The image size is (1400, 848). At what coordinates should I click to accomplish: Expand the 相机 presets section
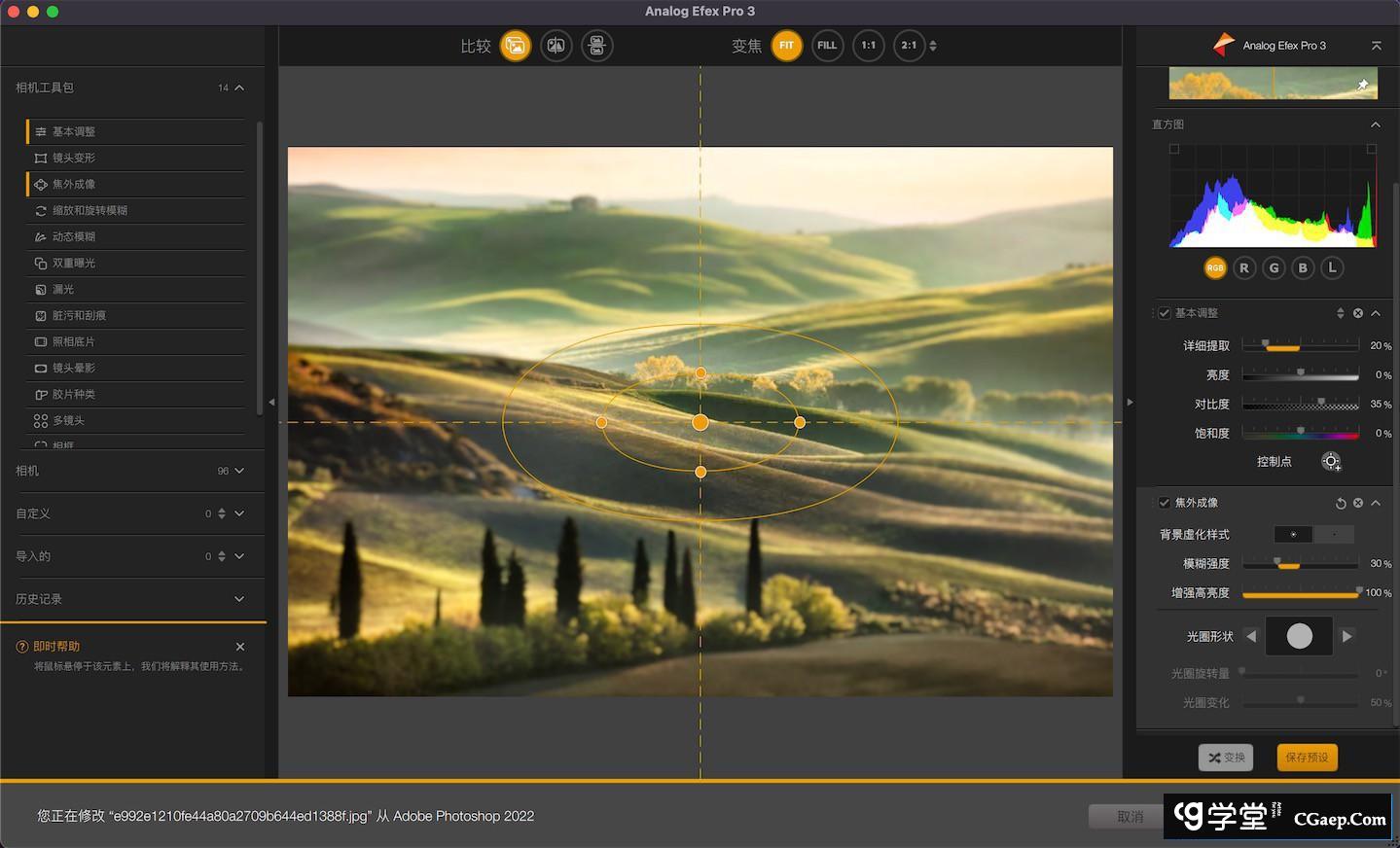coord(239,471)
